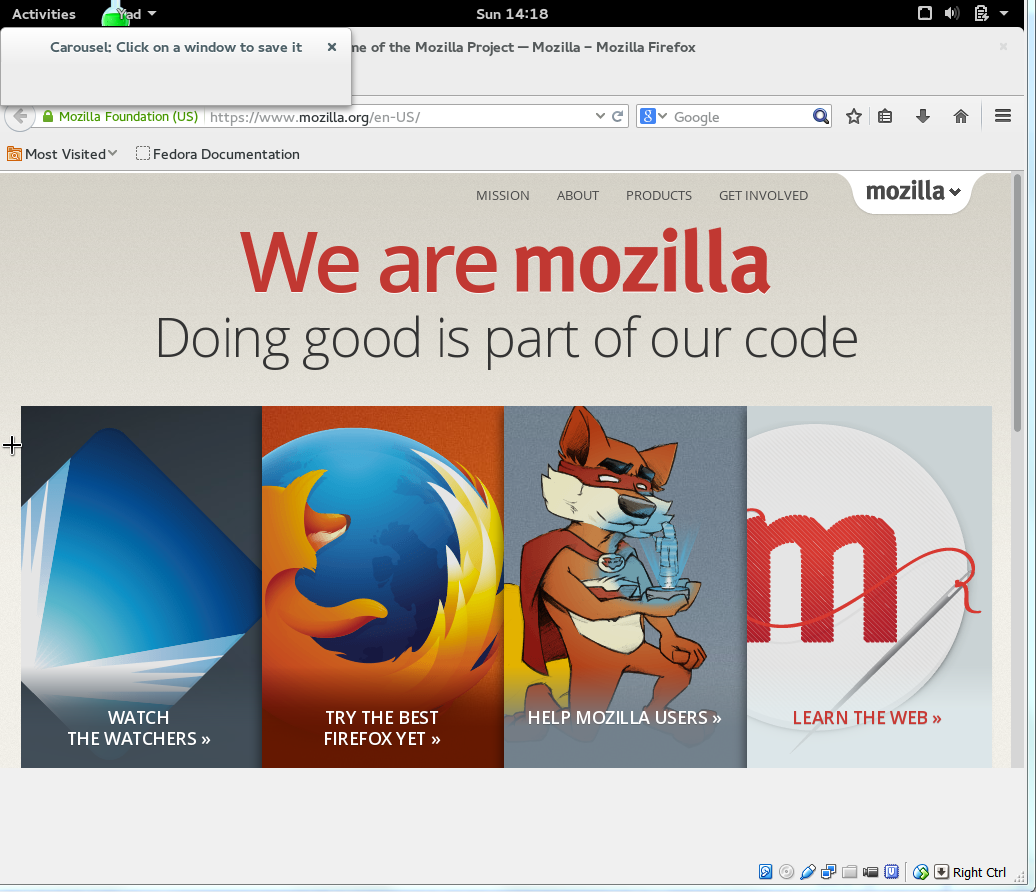Open the GNOME system menu arrow
The height and width of the screenshot is (892, 1036).
pyautogui.click(x=1004, y=13)
